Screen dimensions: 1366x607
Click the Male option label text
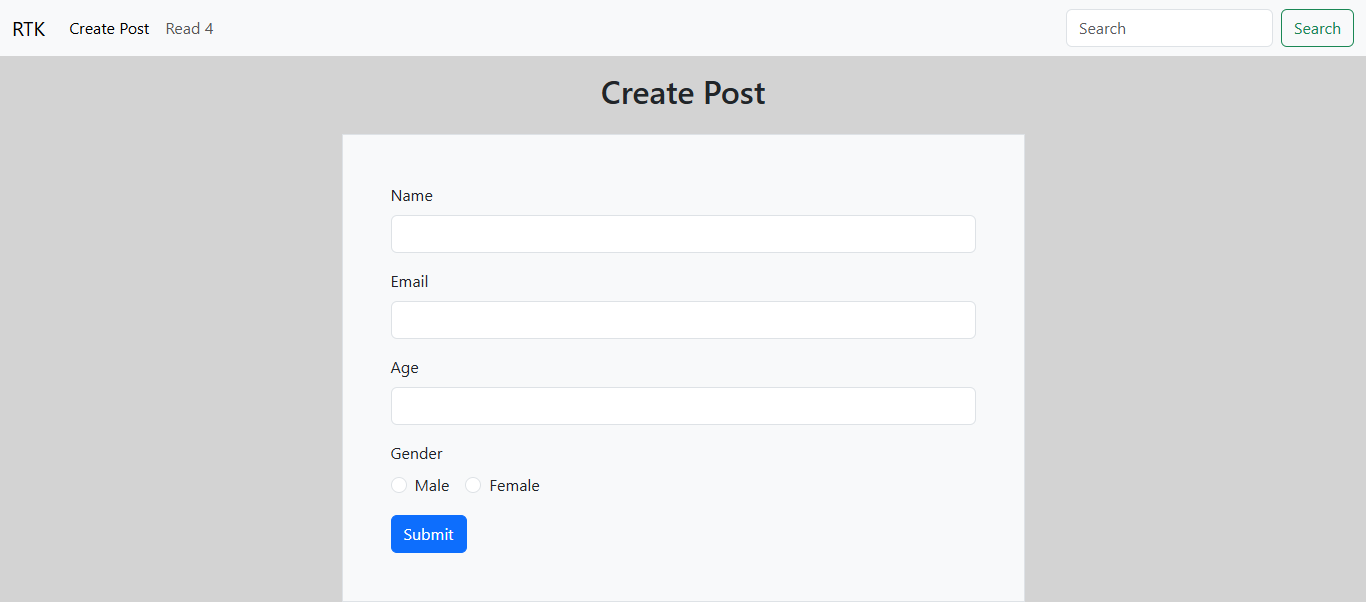432,486
